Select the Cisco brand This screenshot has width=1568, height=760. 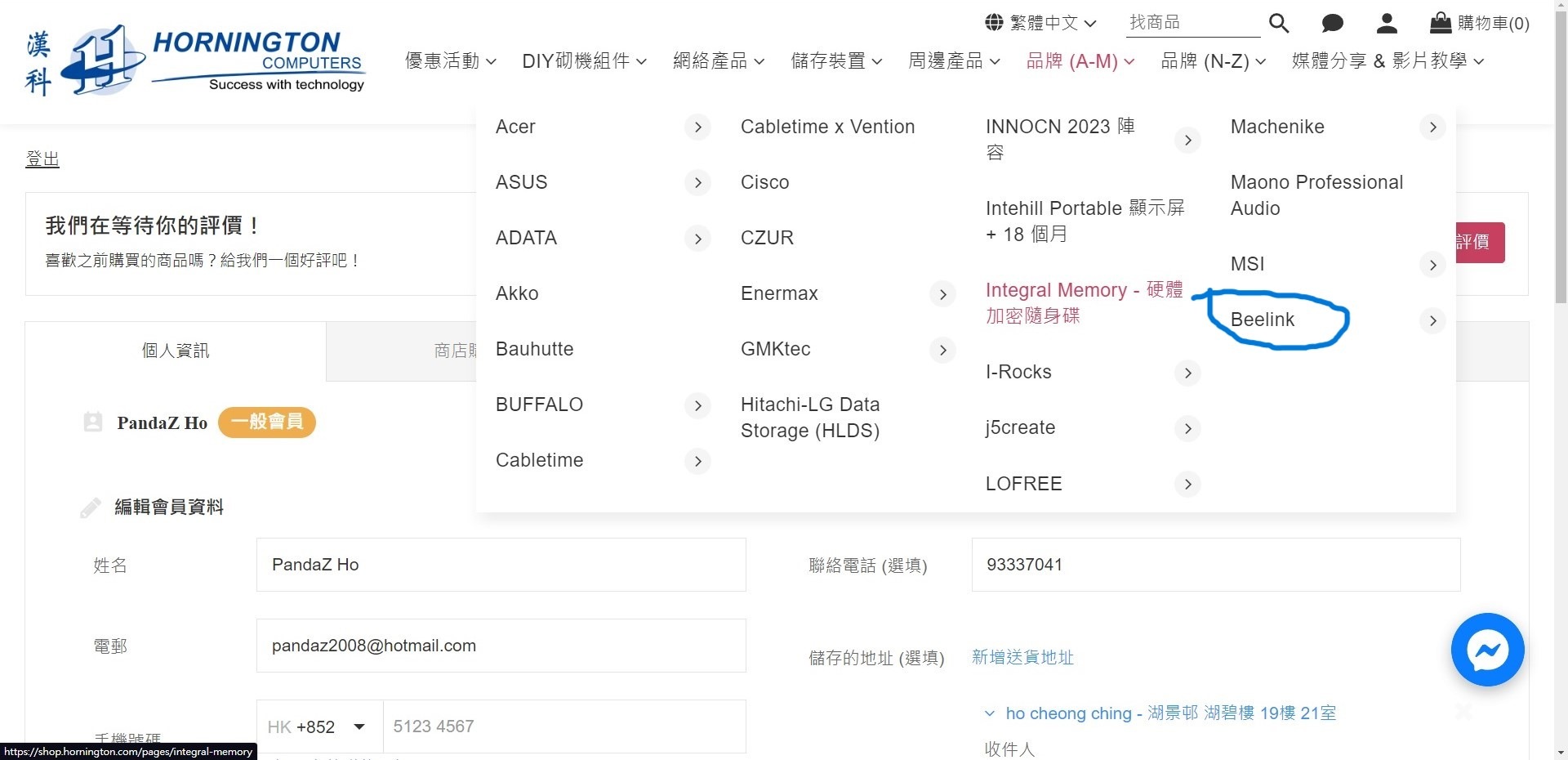(x=765, y=182)
